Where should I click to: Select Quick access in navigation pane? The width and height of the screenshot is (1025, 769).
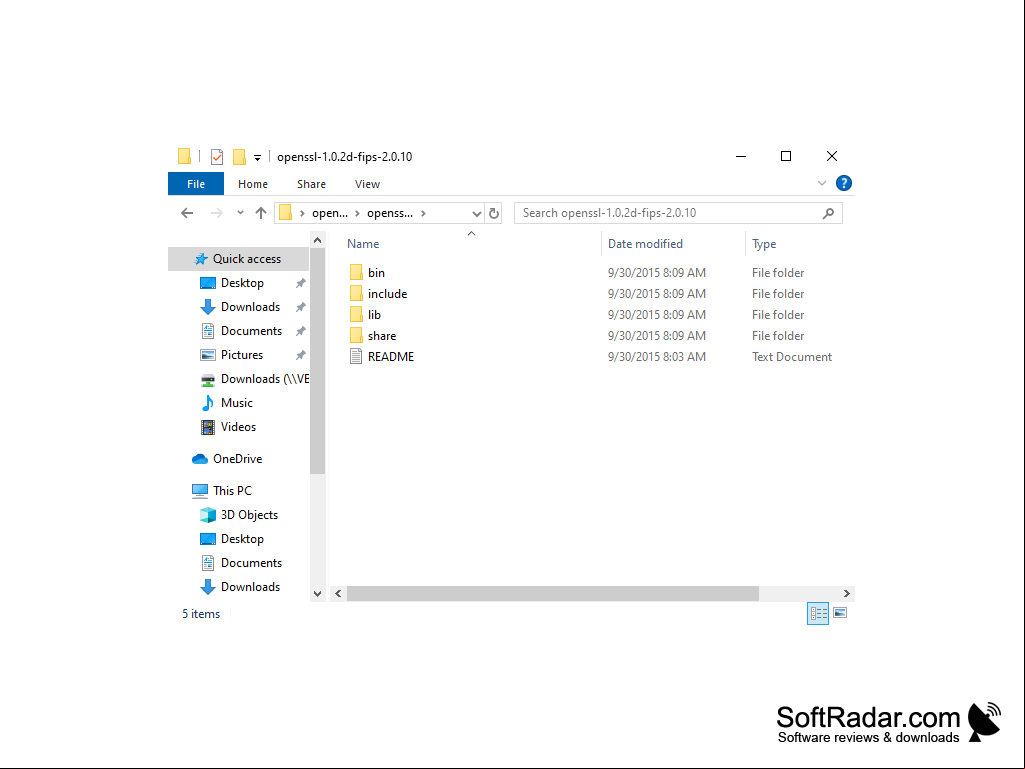click(239, 259)
